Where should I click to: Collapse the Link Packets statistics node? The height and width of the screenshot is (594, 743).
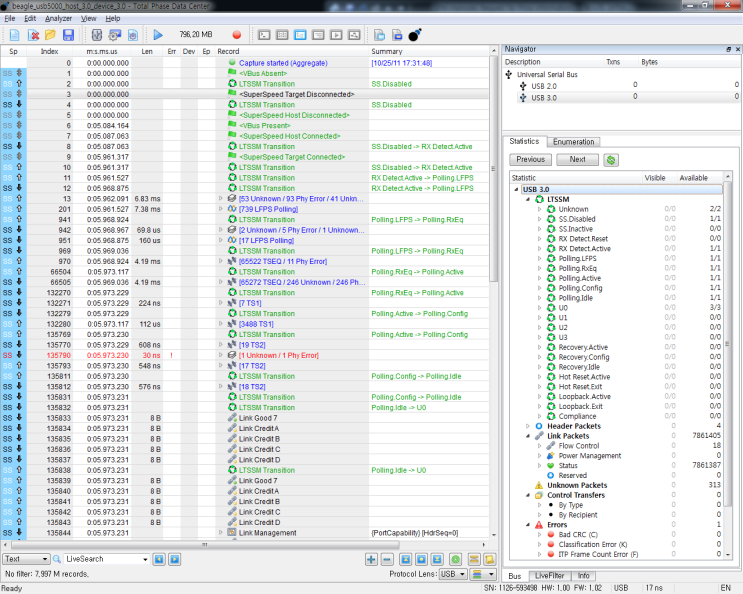pos(527,436)
